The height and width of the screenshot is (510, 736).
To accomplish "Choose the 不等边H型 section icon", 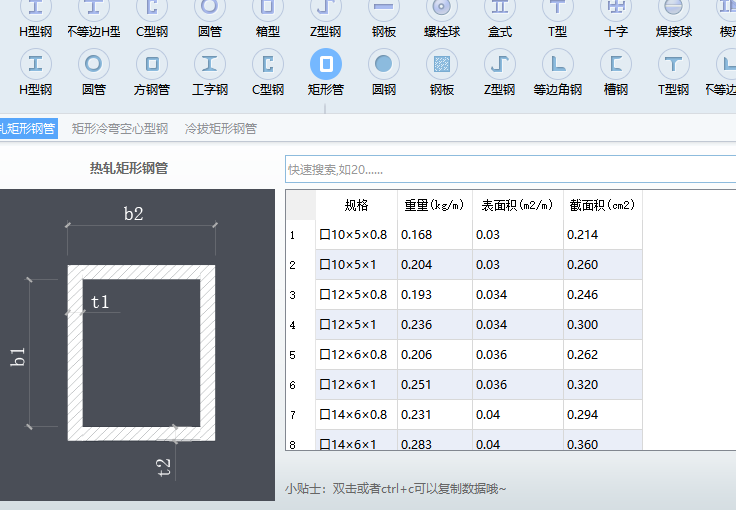I will [93, 8].
